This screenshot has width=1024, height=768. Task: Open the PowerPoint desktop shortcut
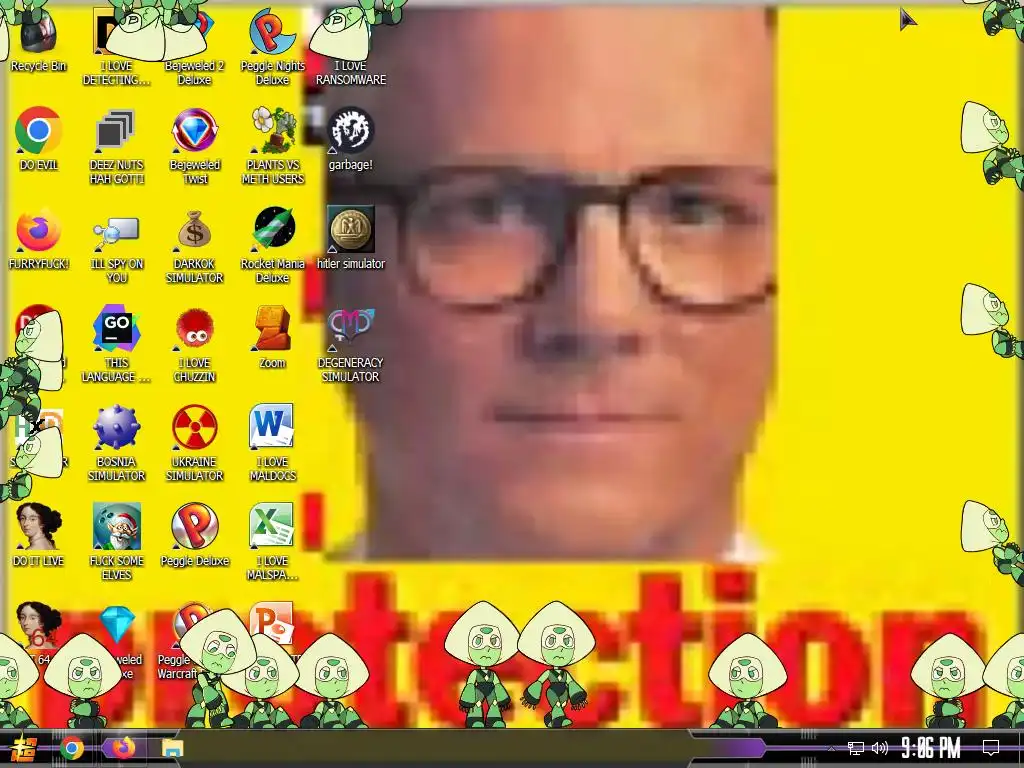272,622
